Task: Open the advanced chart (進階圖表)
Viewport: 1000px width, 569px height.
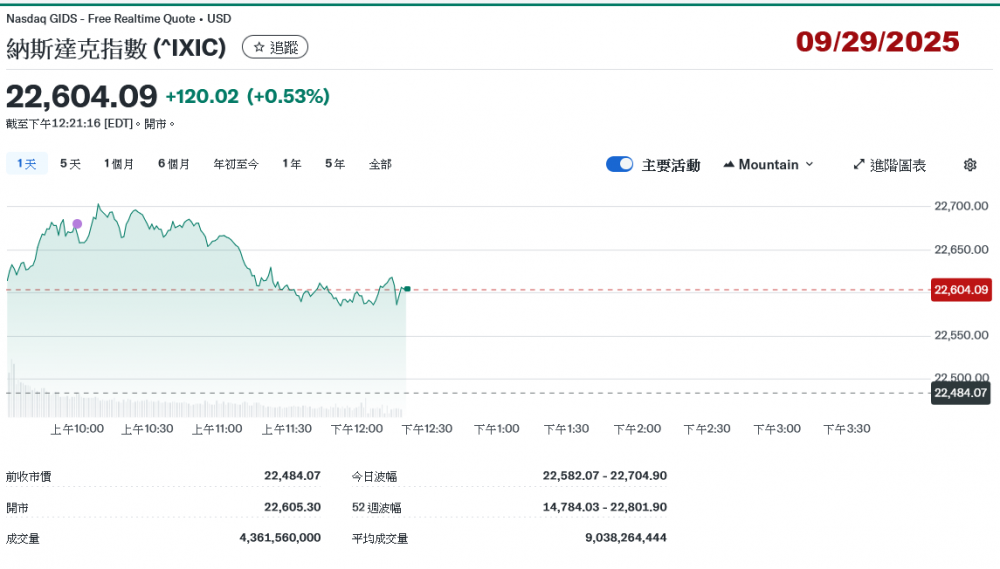Action: pos(889,165)
